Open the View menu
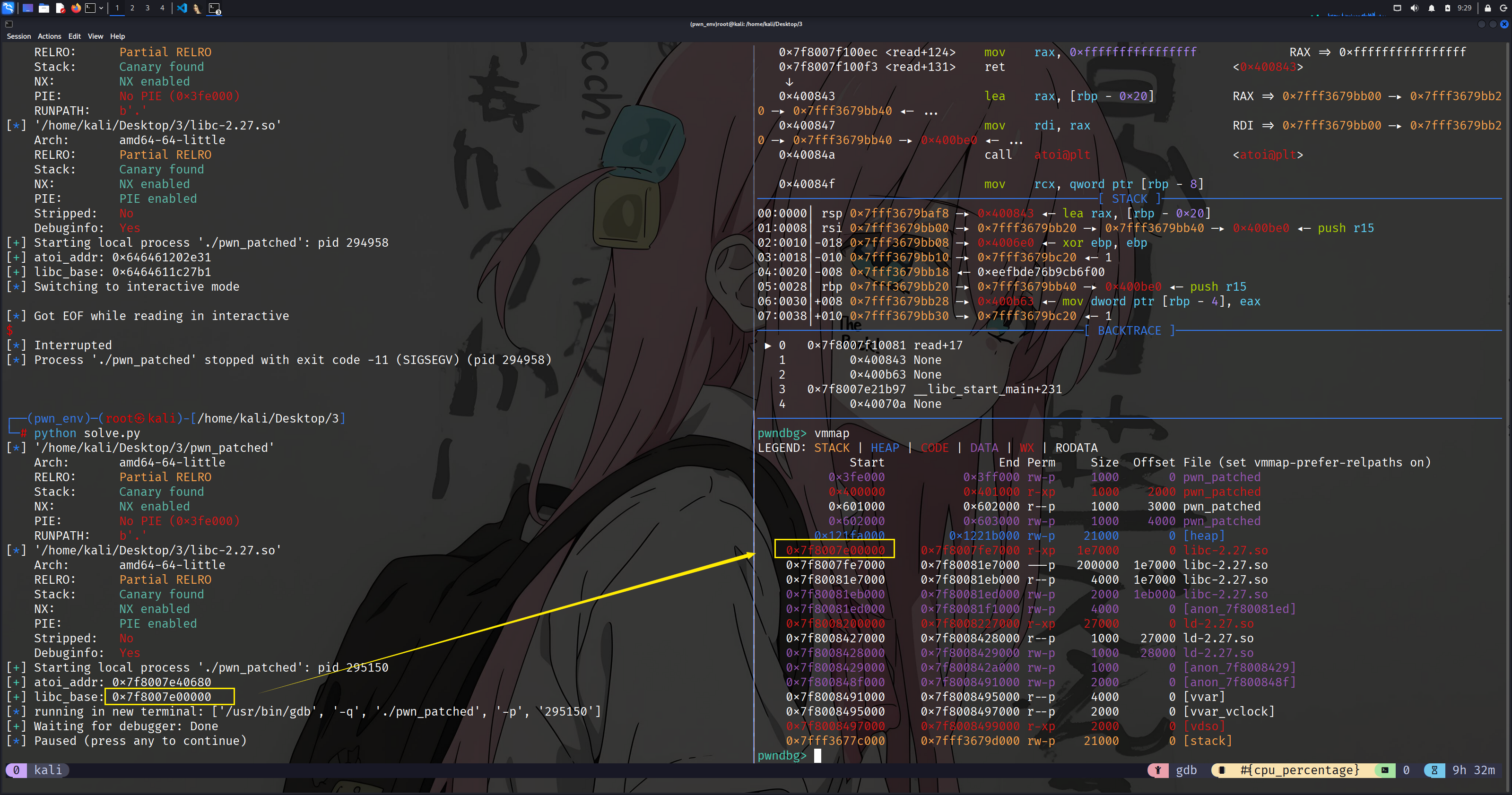 [x=96, y=36]
